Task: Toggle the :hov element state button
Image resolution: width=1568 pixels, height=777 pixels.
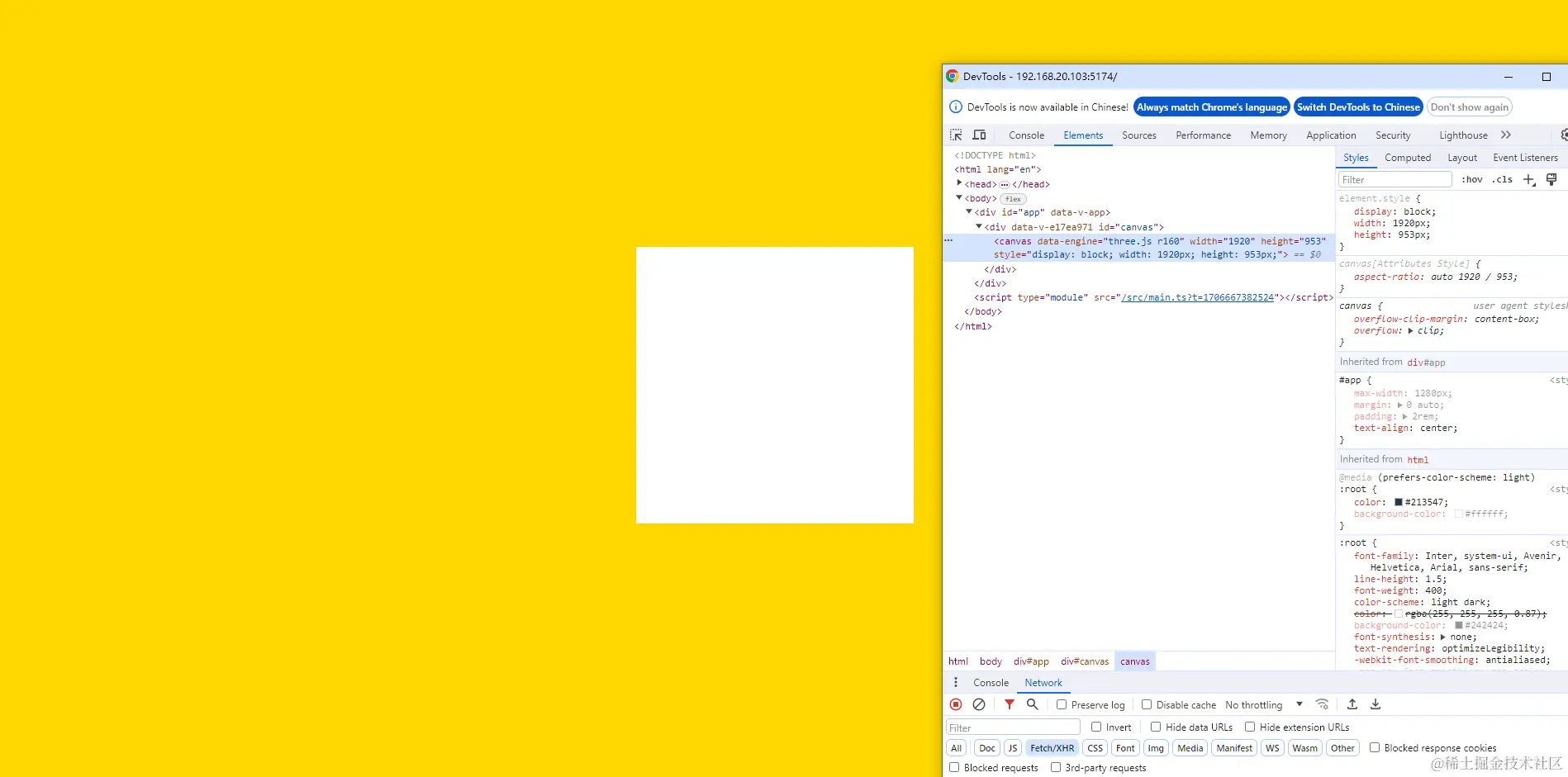Action: (1472, 179)
